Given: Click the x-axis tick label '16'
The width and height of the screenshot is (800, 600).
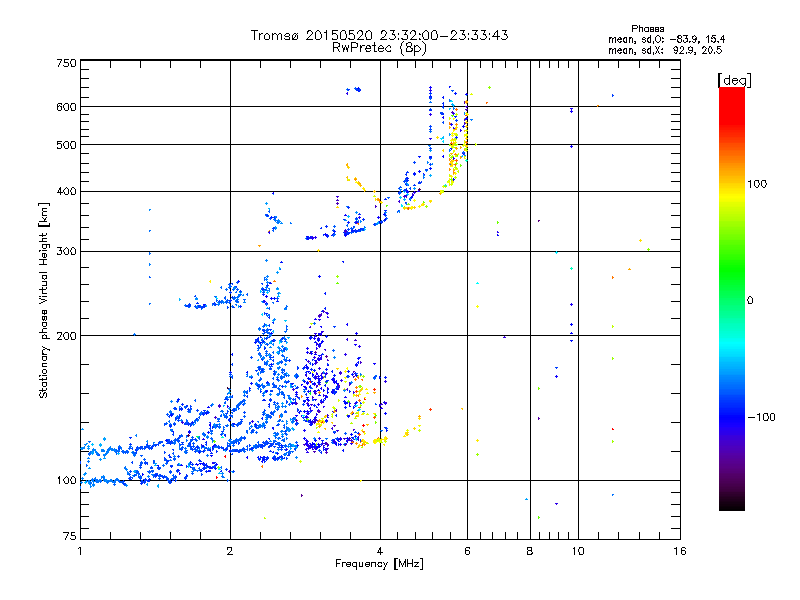Looking at the screenshot, I should (680, 551).
